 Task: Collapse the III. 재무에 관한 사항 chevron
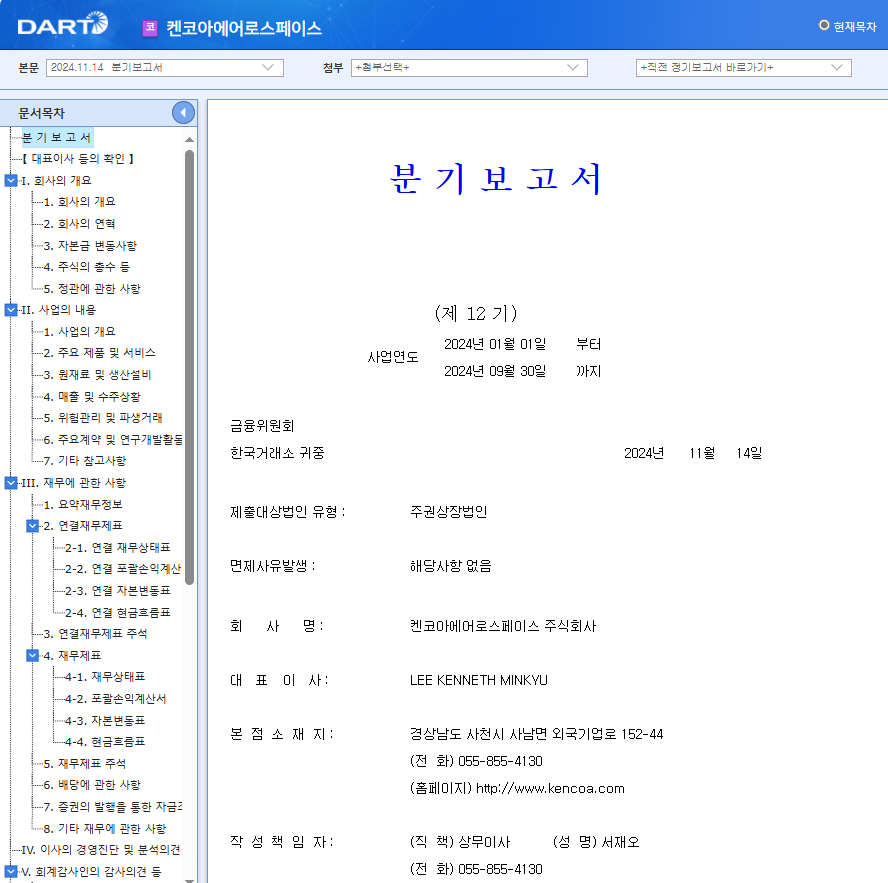[9, 482]
